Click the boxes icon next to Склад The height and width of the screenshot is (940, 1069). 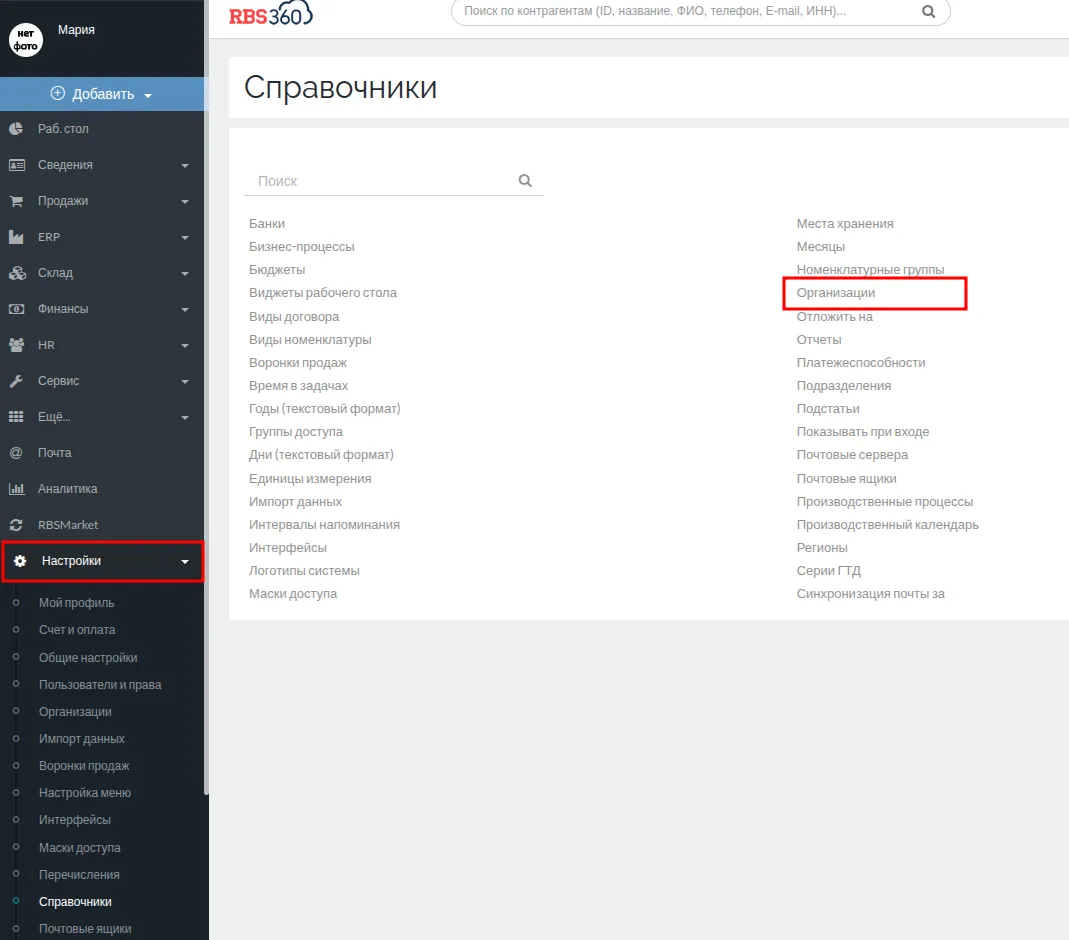pos(16,273)
